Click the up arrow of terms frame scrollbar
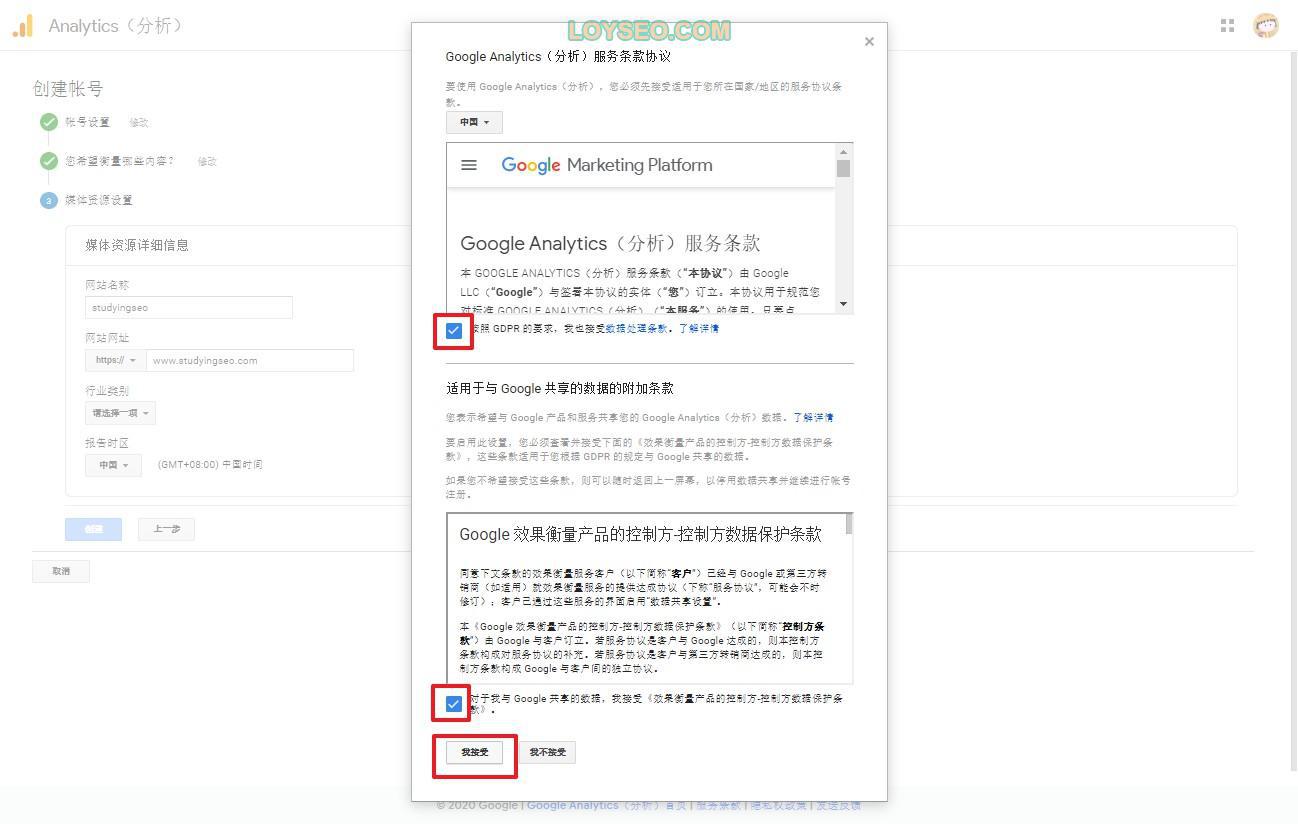This screenshot has width=1298, height=824. point(843,152)
